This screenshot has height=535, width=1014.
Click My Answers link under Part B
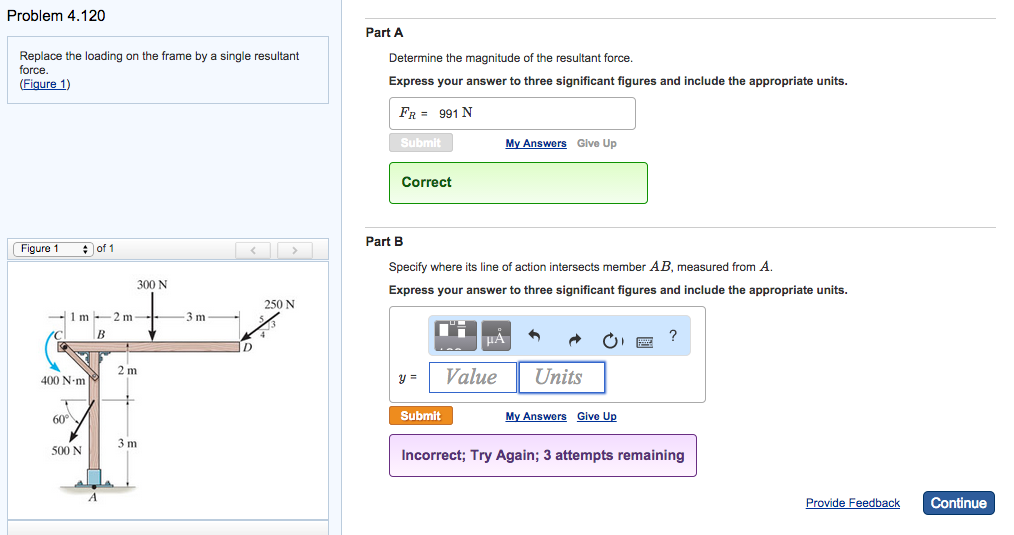click(536, 416)
